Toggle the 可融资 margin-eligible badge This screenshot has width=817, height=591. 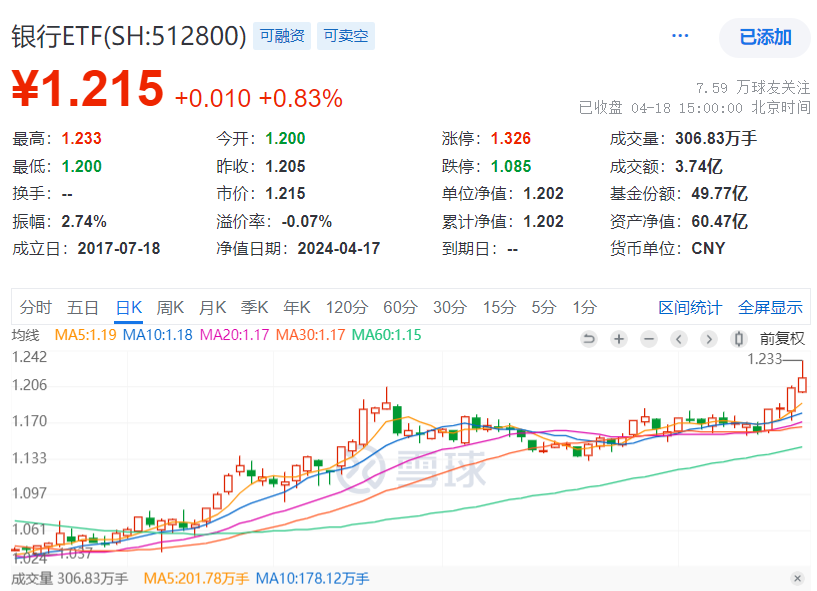pyautogui.click(x=282, y=34)
